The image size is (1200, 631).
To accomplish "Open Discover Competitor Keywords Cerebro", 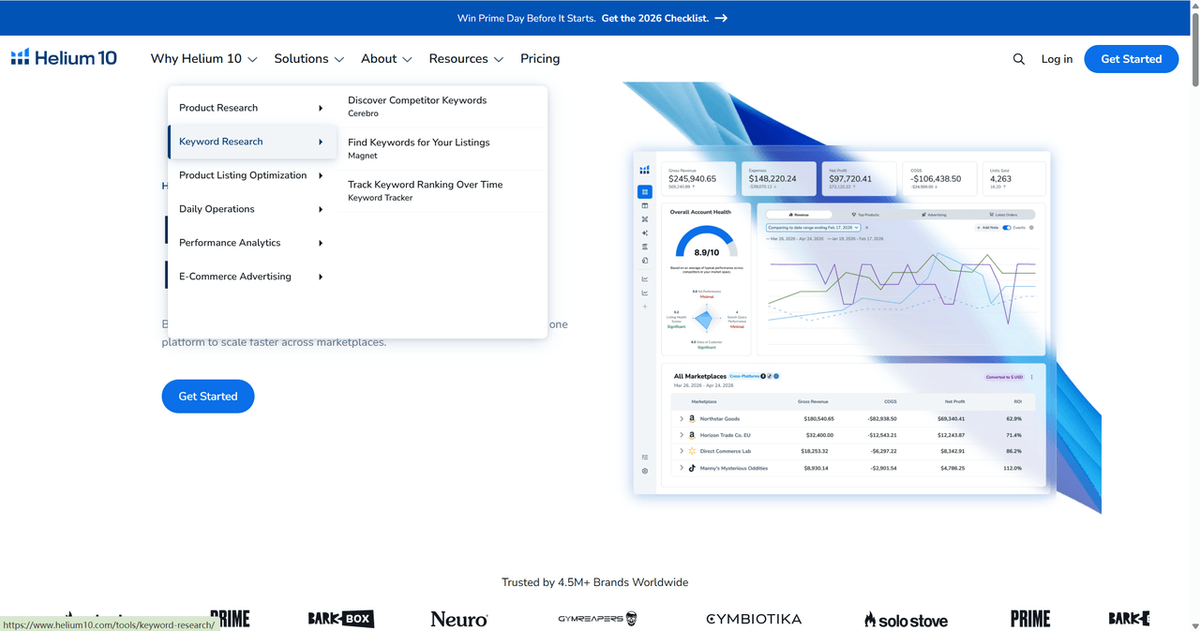I will click(x=444, y=106).
